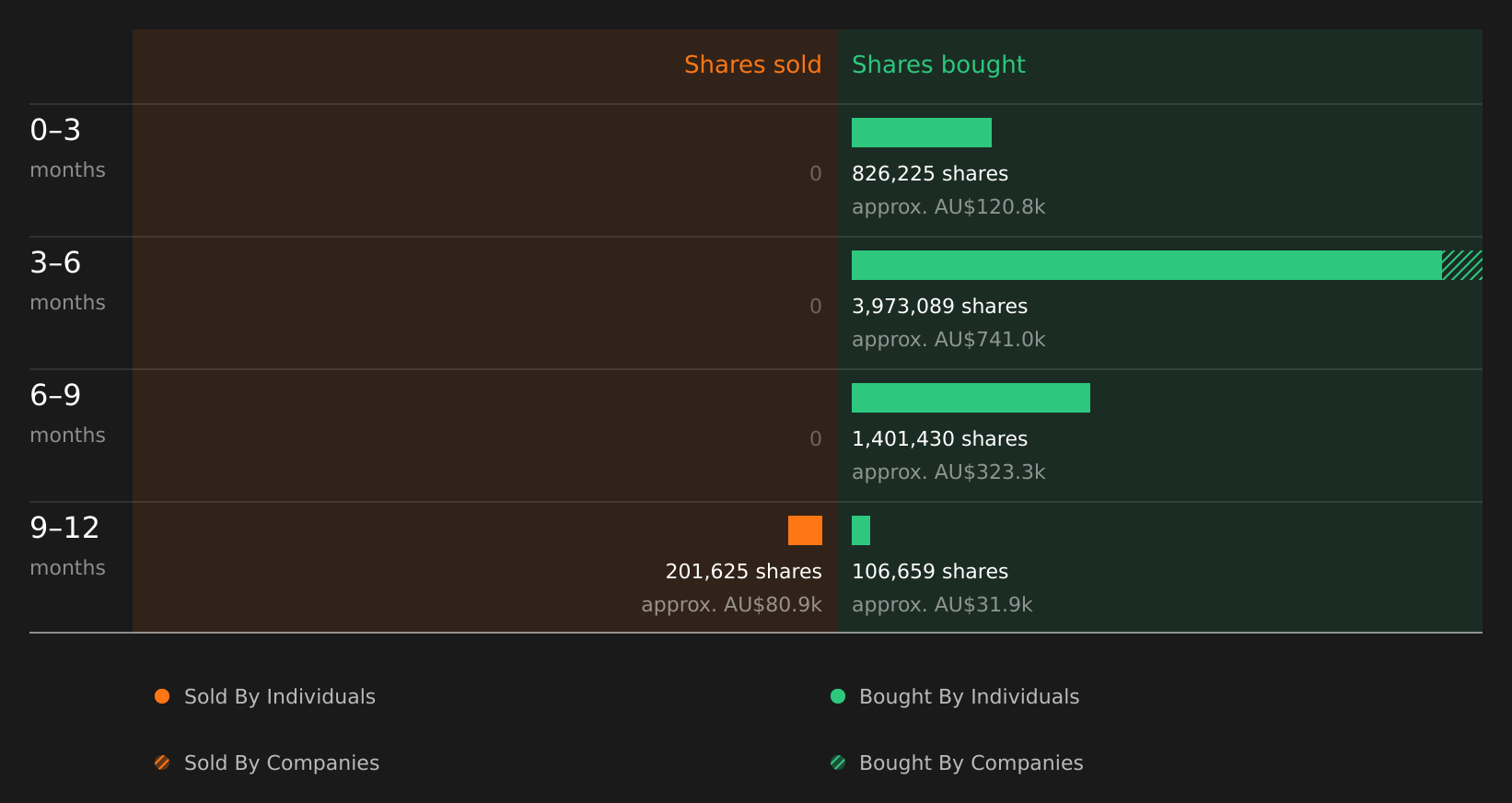Select the Bought By Individuals legend label
Image resolution: width=1512 pixels, height=803 pixels.
(x=970, y=697)
